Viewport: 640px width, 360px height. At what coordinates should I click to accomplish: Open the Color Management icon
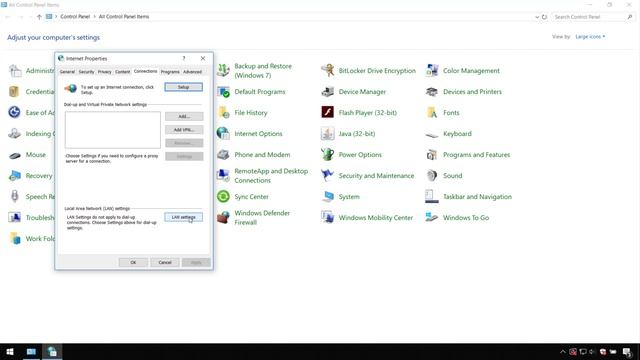[432, 71]
